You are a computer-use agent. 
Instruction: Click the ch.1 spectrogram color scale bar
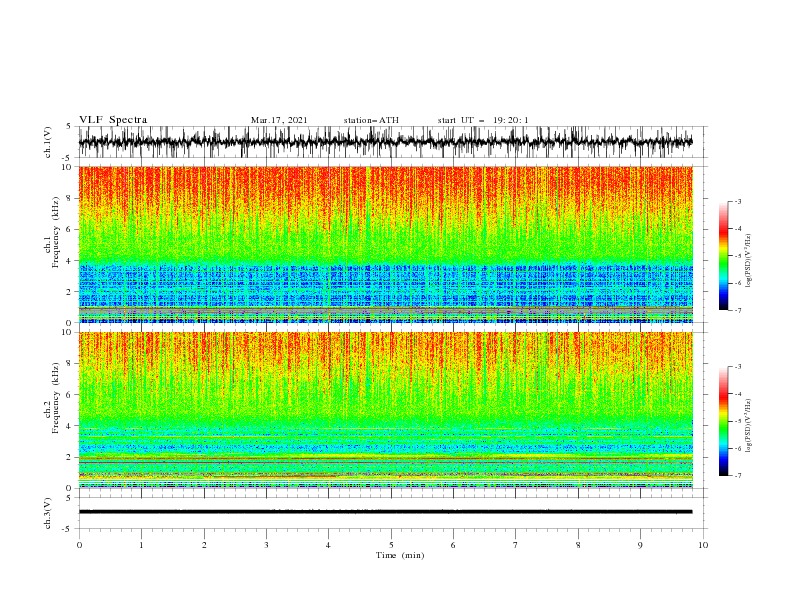coord(723,256)
